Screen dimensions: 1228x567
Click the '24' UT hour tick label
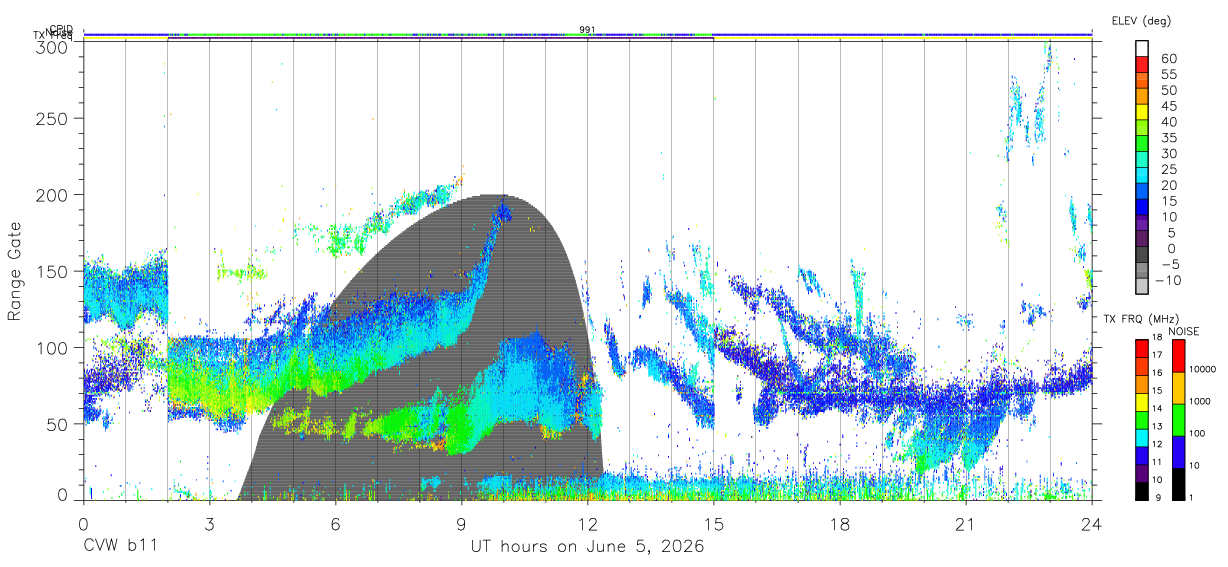[x=1091, y=524]
